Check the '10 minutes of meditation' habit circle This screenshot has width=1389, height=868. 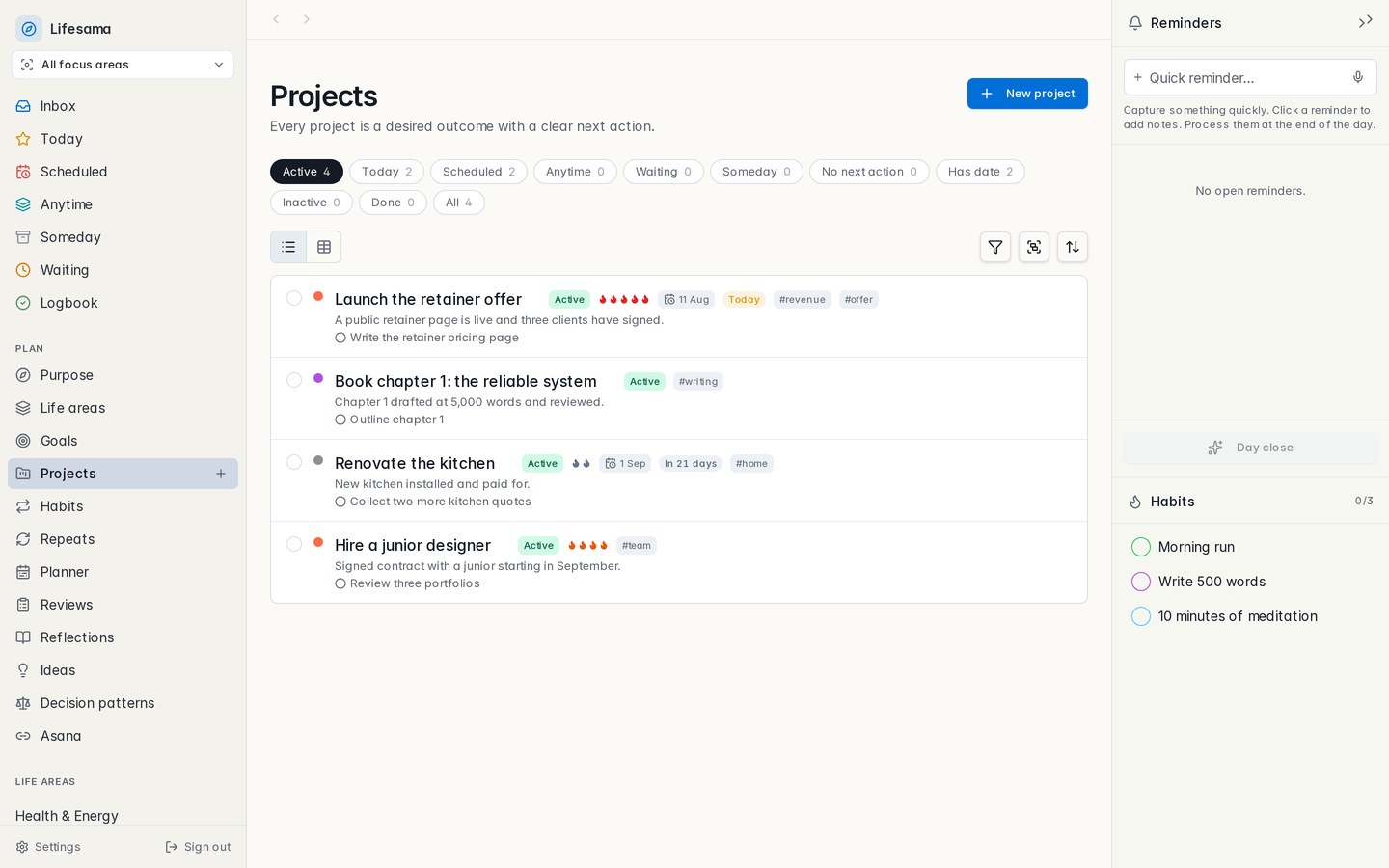pos(1141,616)
